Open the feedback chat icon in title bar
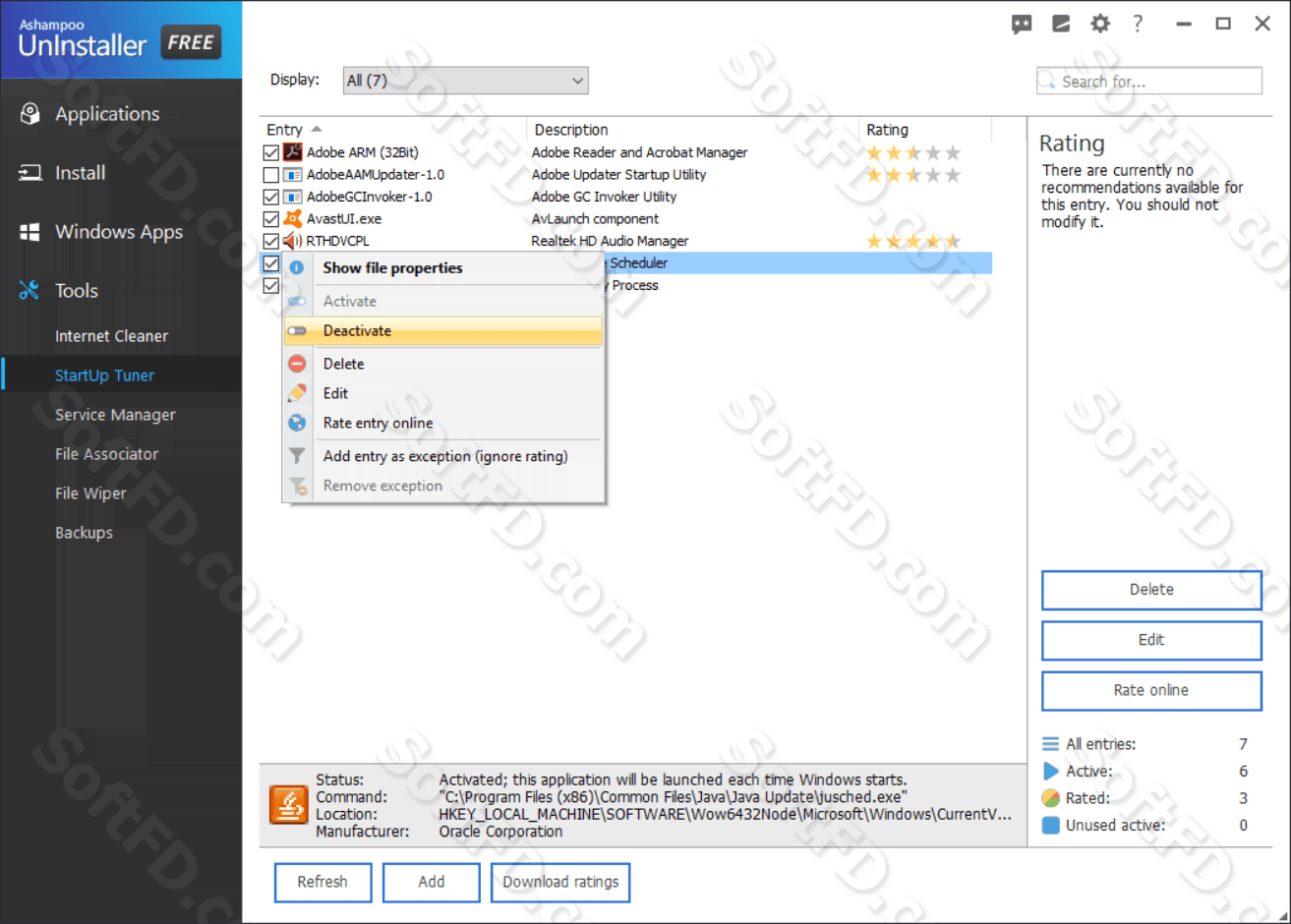 pos(1022,25)
